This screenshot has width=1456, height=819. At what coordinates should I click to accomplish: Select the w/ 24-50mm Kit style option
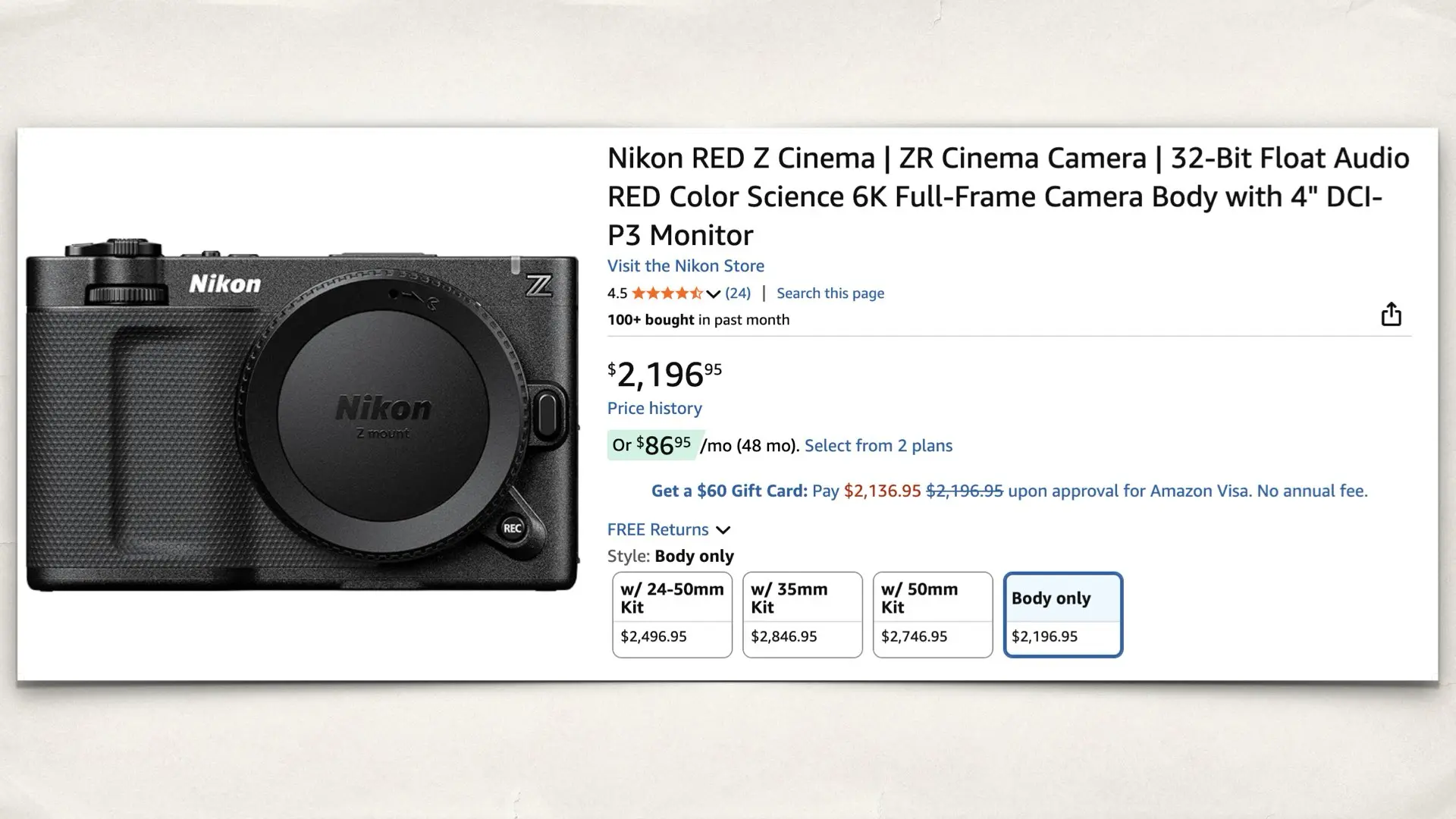click(x=671, y=614)
